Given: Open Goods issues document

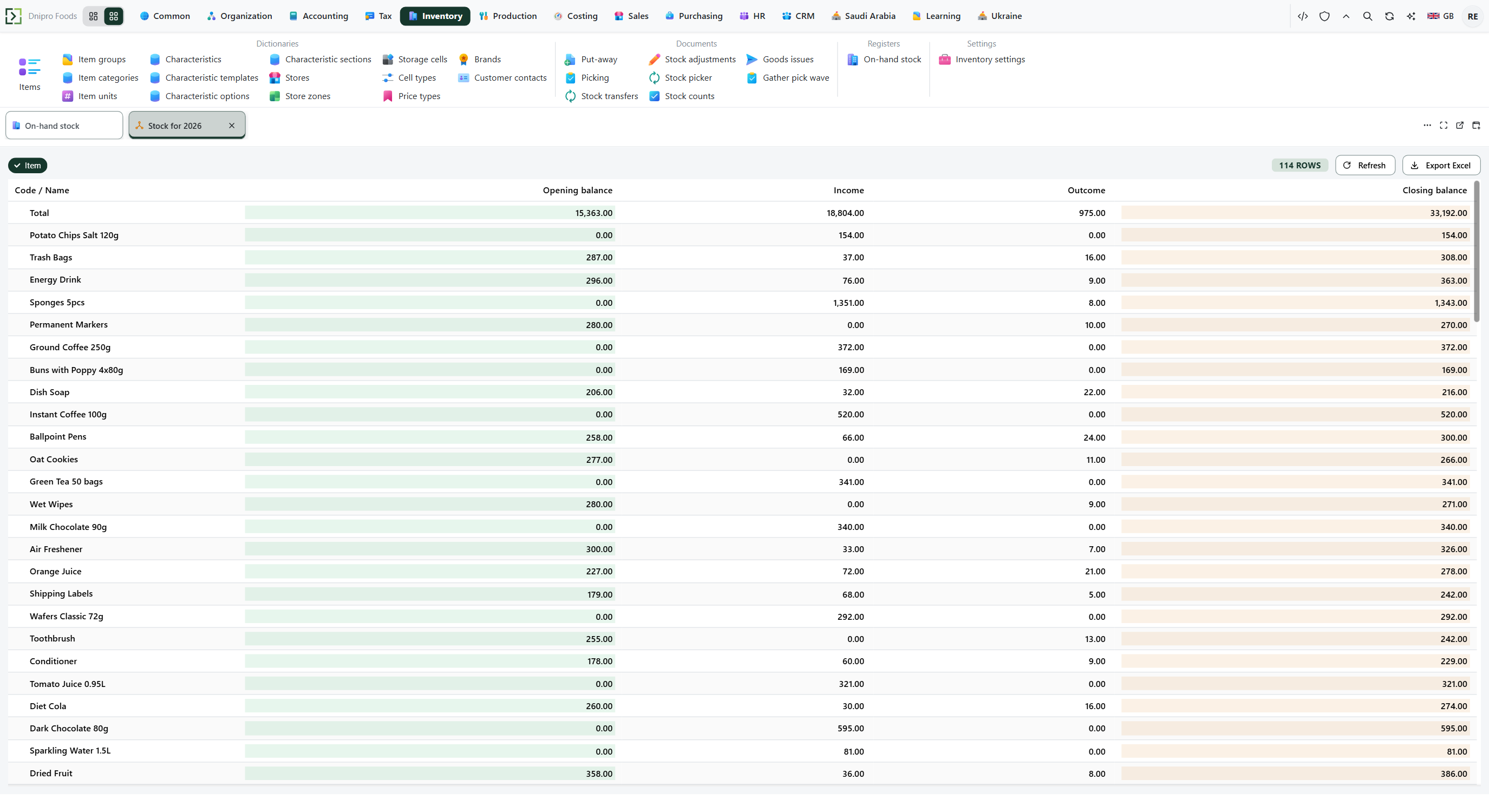Looking at the screenshot, I should [x=780, y=60].
